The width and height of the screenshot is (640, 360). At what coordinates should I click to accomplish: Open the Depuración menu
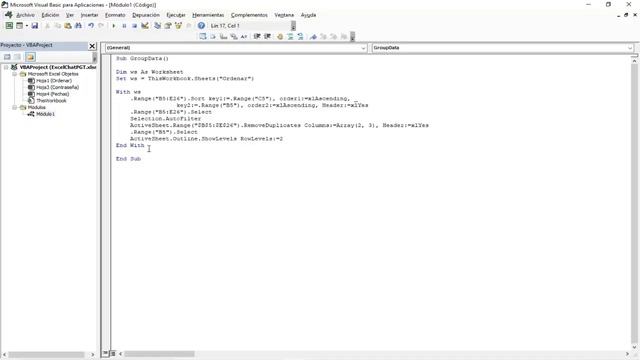(146, 15)
